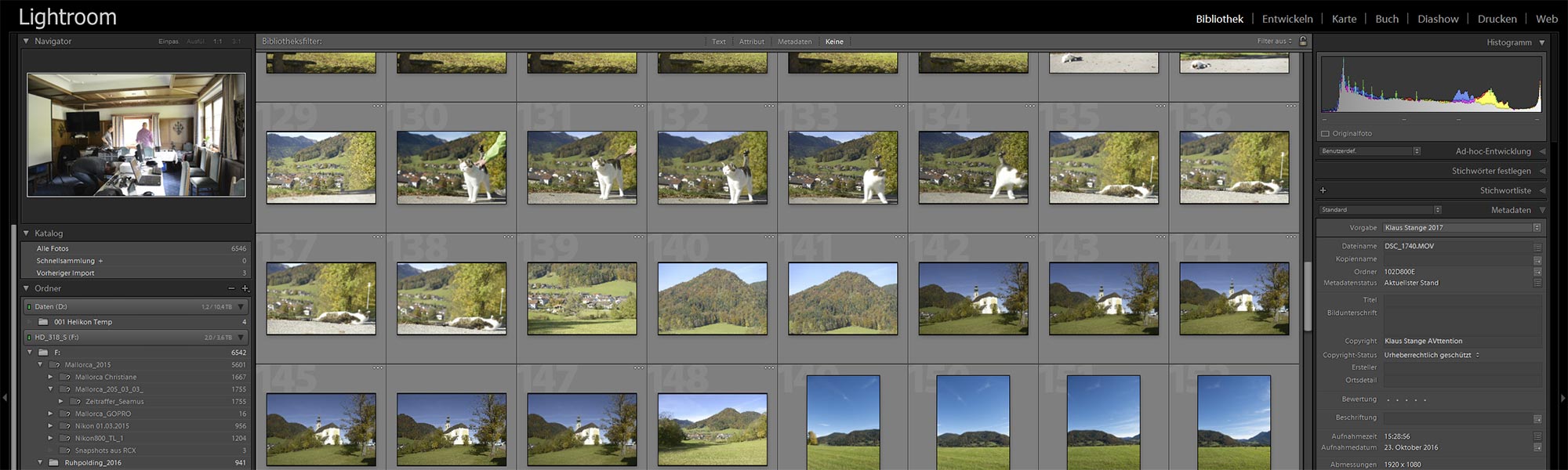Switch to the Entwickeln module
The height and width of the screenshot is (470, 1568).
coord(1287,19)
